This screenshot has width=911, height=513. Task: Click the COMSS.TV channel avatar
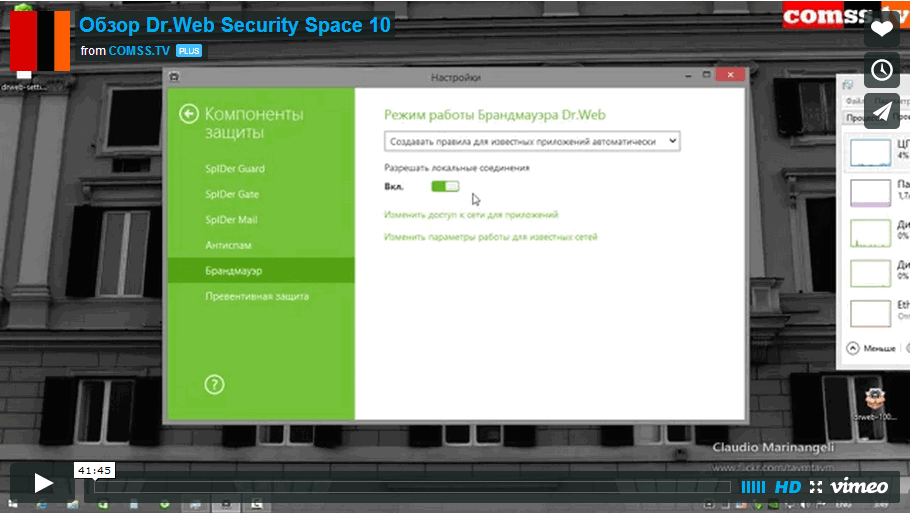pyautogui.click(x=40, y=41)
